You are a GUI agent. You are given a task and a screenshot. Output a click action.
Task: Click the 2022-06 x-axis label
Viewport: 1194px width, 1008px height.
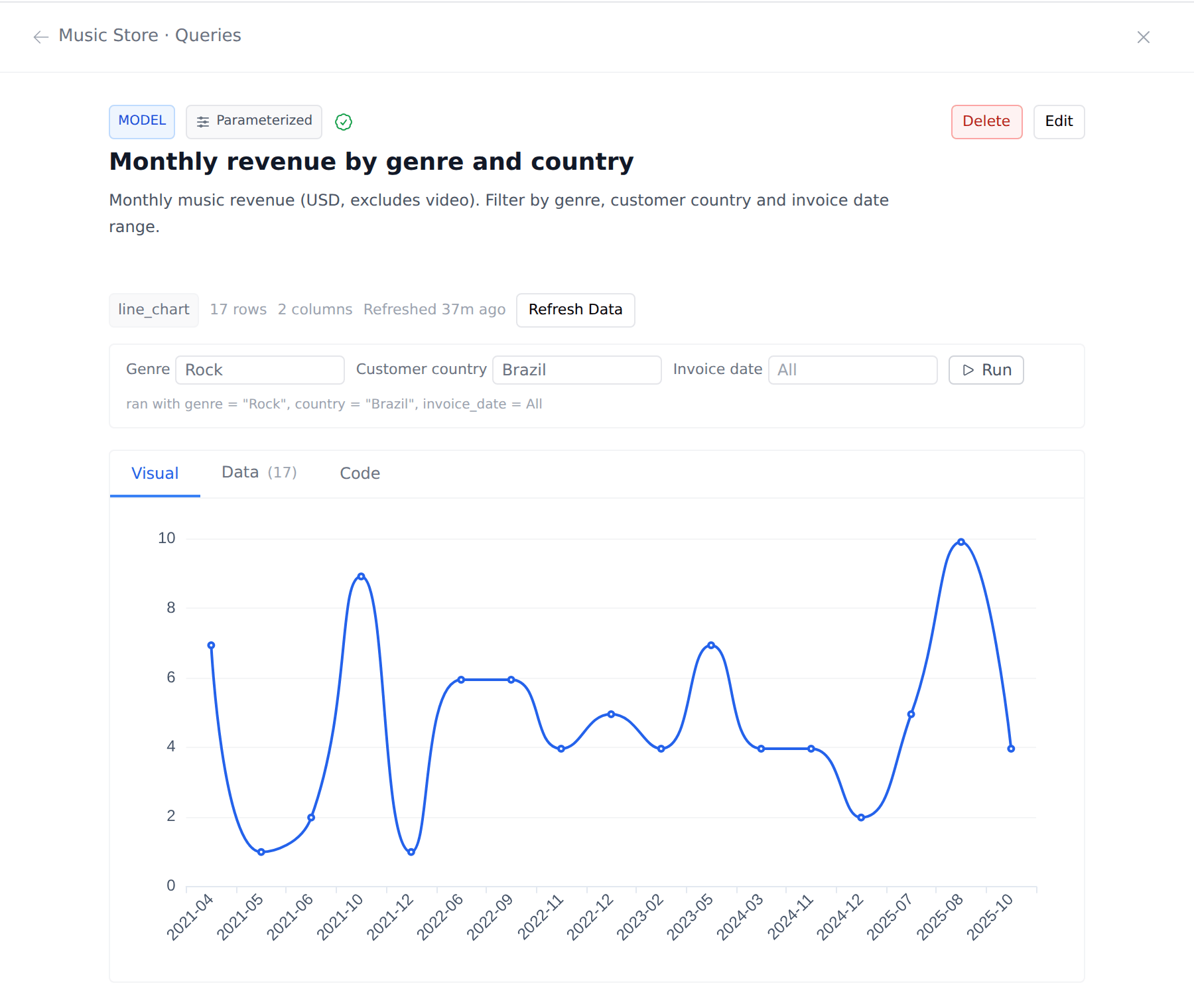point(440,916)
